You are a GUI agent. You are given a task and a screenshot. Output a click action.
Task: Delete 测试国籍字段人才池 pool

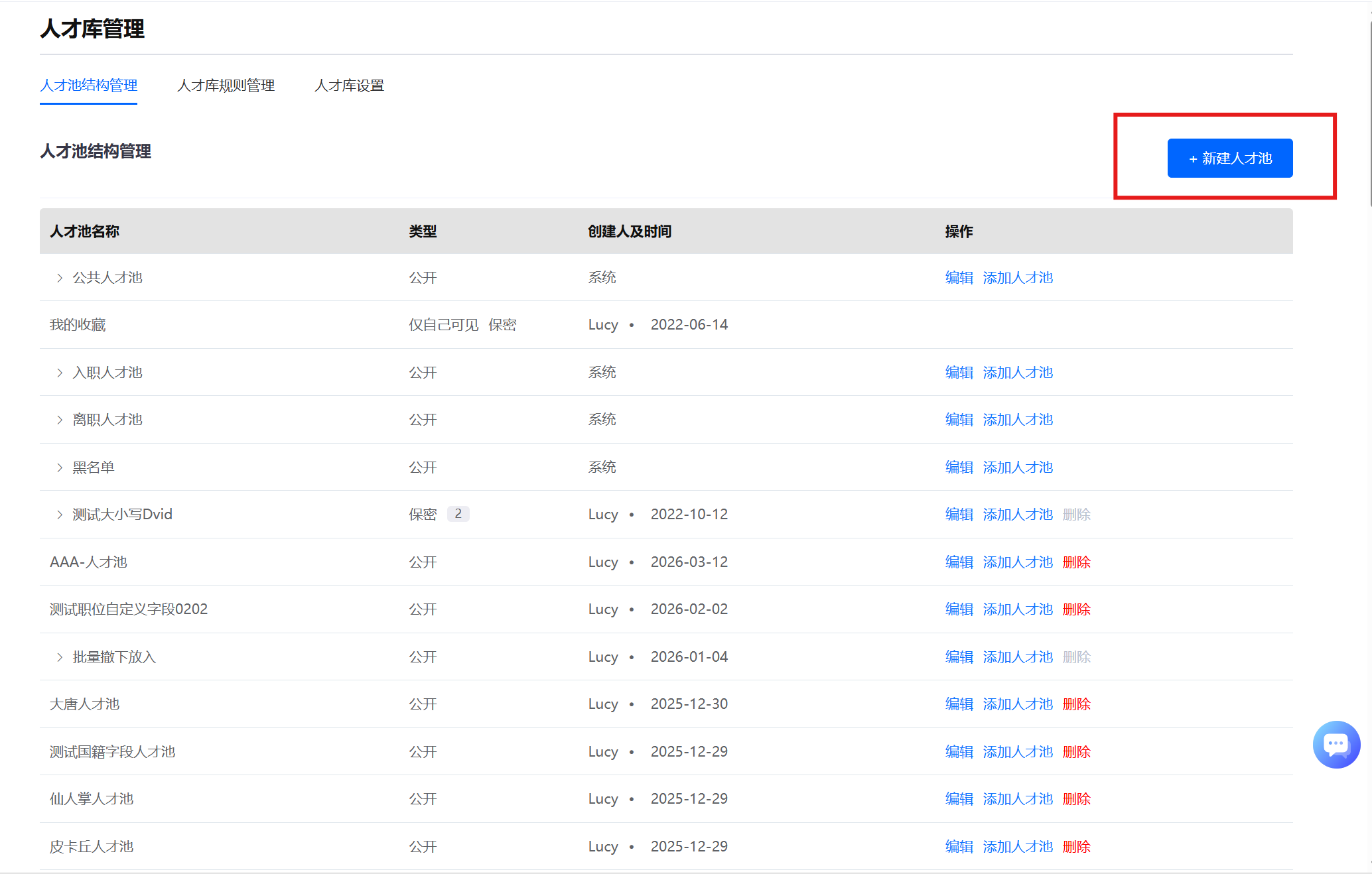point(1077,752)
